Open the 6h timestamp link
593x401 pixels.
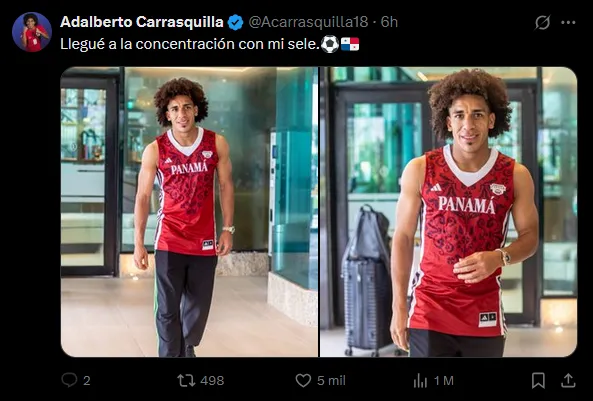[x=389, y=22]
